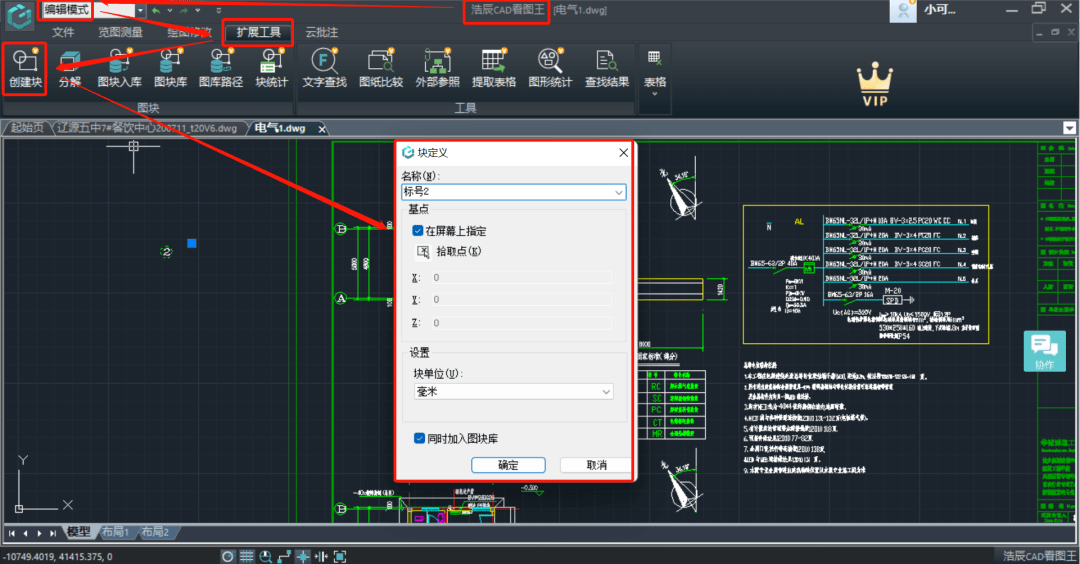This screenshot has width=1080, height=564.
Task: Click the redo arrow in title bar
Action: coord(184,10)
